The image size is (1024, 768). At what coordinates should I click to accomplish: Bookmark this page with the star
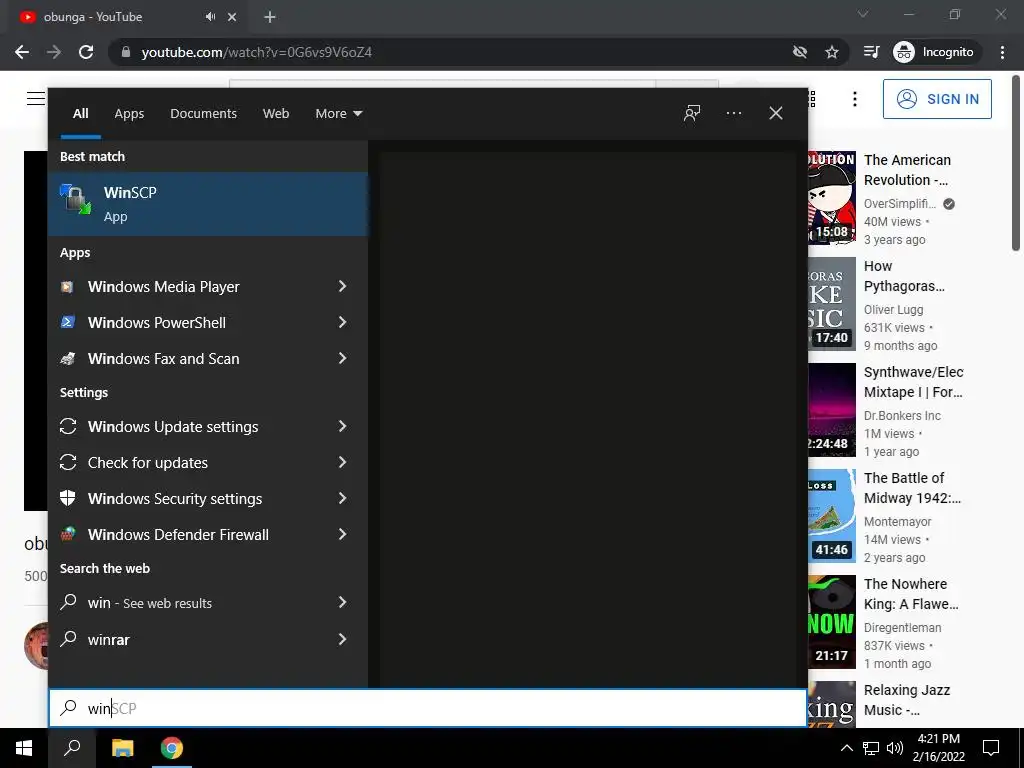click(831, 52)
